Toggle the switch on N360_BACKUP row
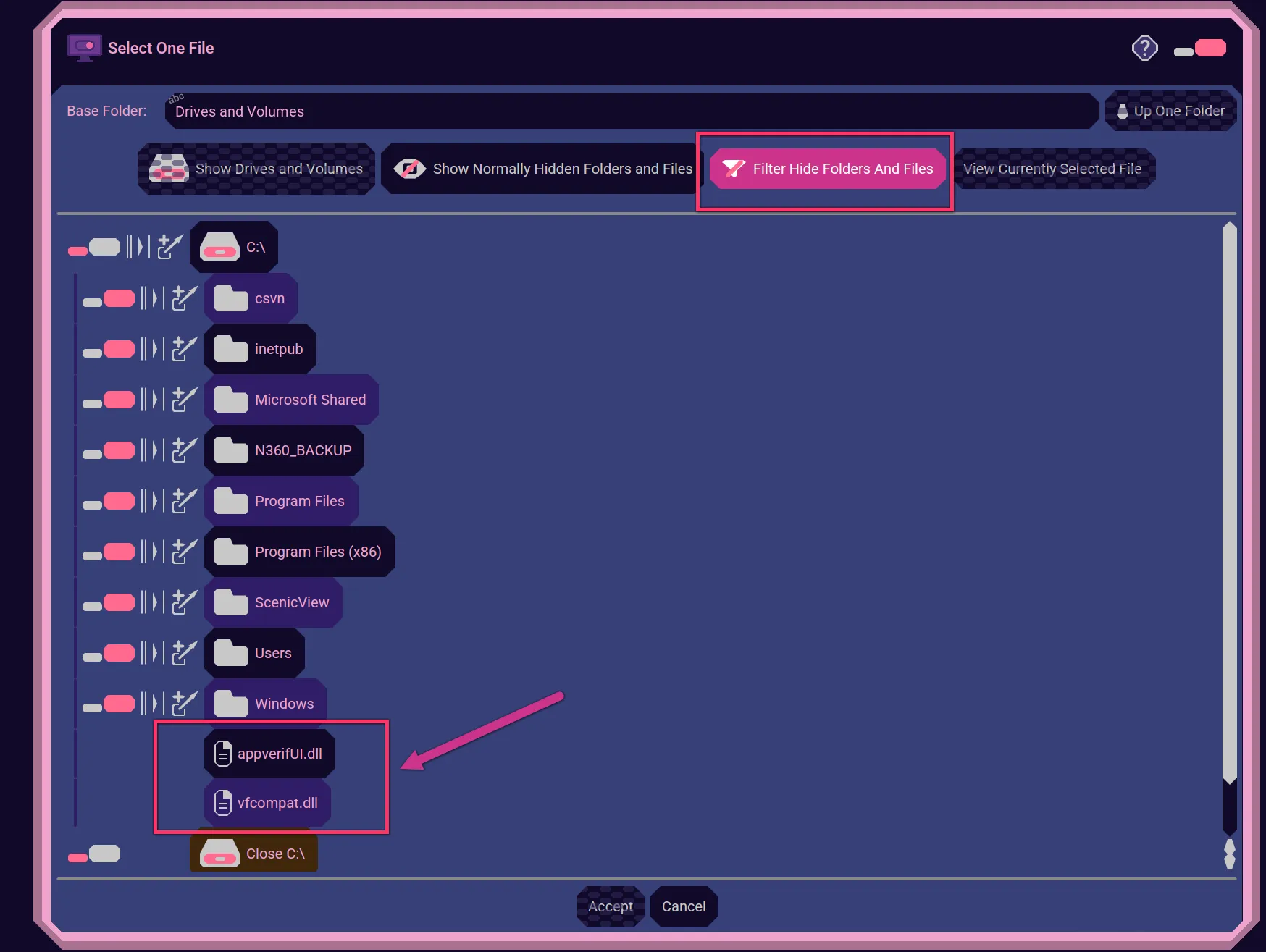The image size is (1266, 952). point(109,450)
